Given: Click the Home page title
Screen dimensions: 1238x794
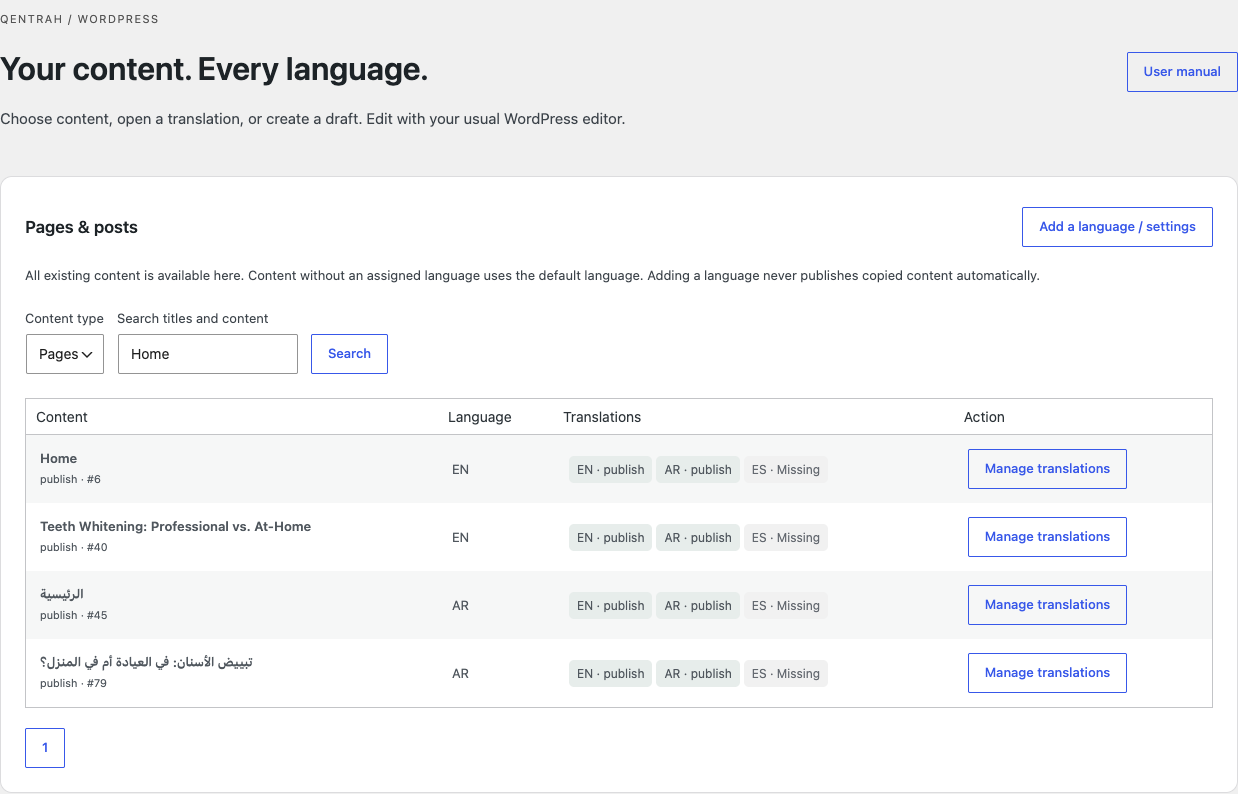Looking at the screenshot, I should pos(59,459).
